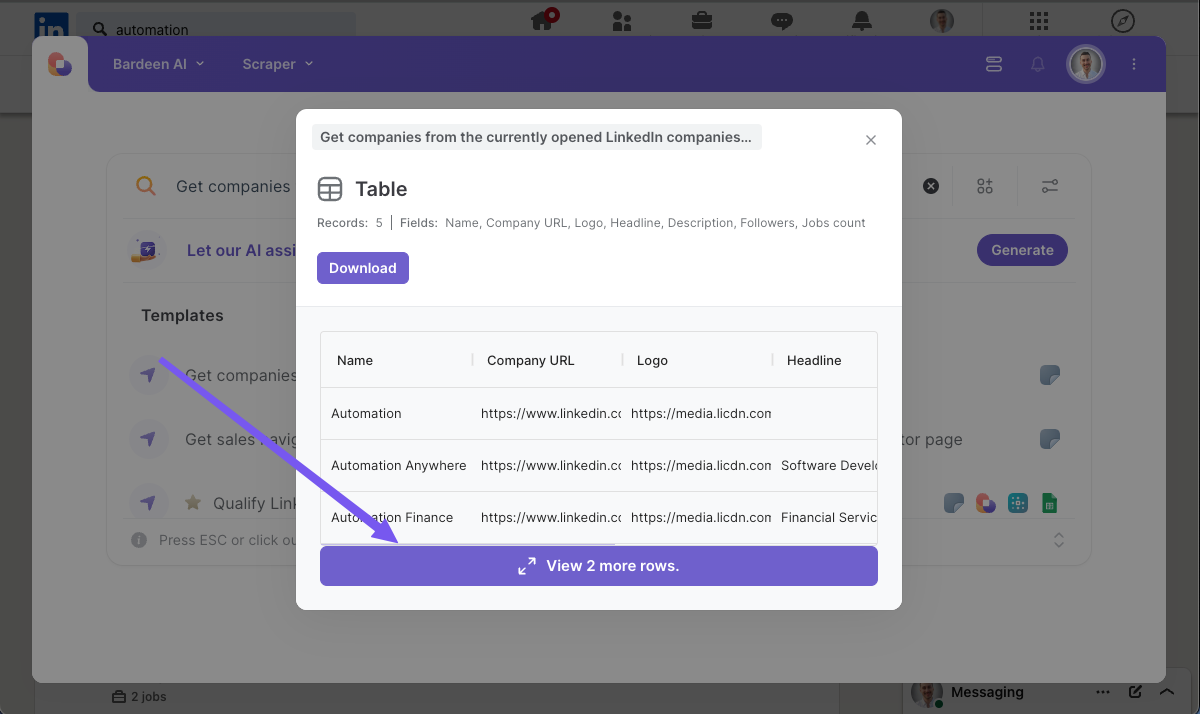Click the Automation Anywhere name cell
1200x714 pixels.
(398, 465)
